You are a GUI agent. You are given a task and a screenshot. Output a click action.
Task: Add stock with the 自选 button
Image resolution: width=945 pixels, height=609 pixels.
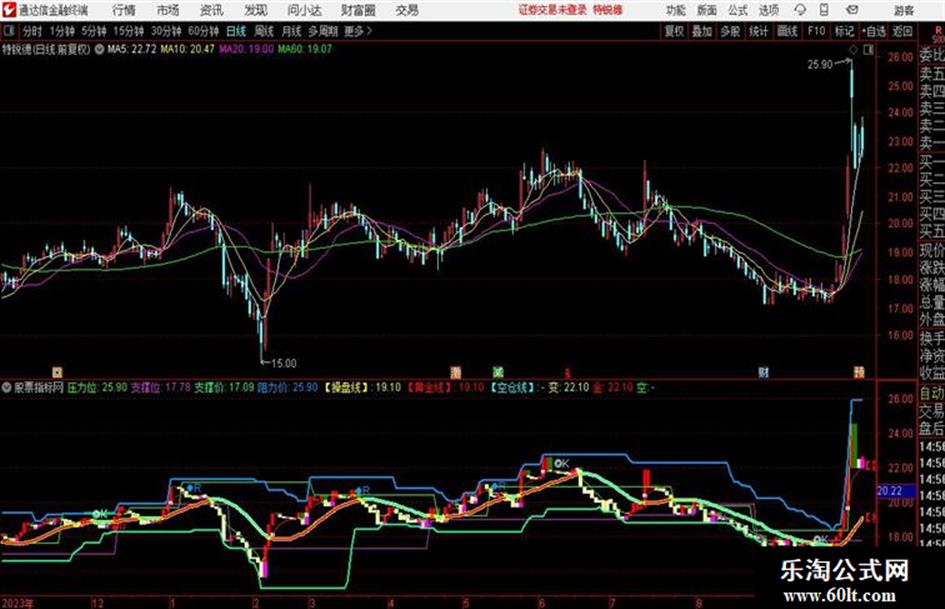tap(874, 31)
